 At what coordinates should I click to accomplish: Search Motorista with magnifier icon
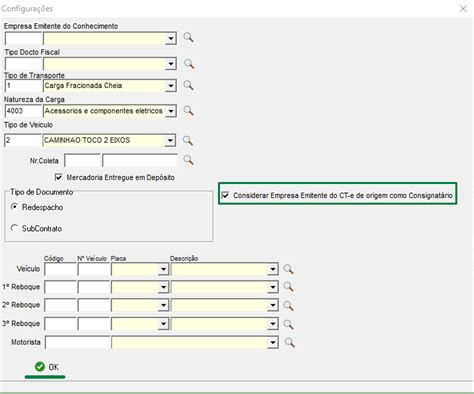(x=290, y=342)
